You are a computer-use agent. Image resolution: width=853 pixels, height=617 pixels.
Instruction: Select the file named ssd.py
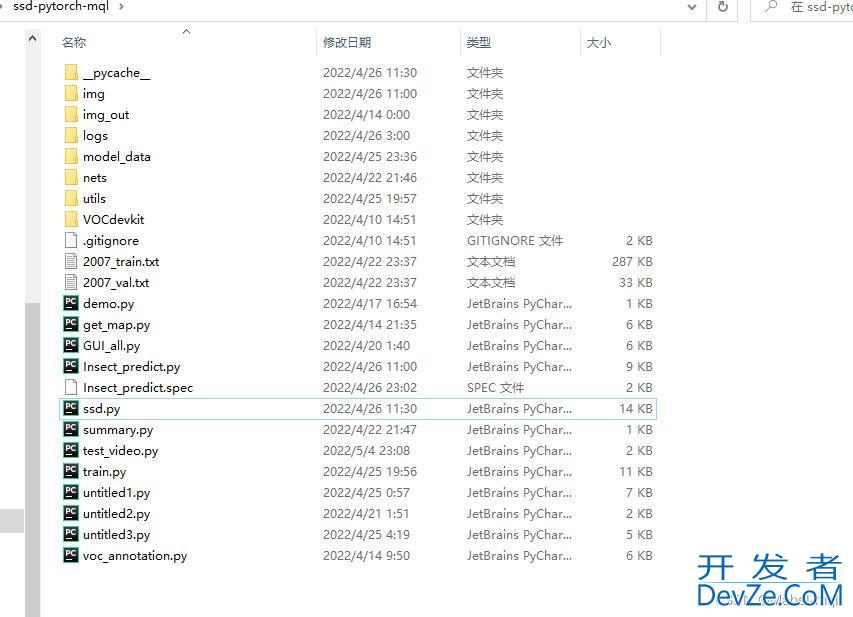[102, 409]
